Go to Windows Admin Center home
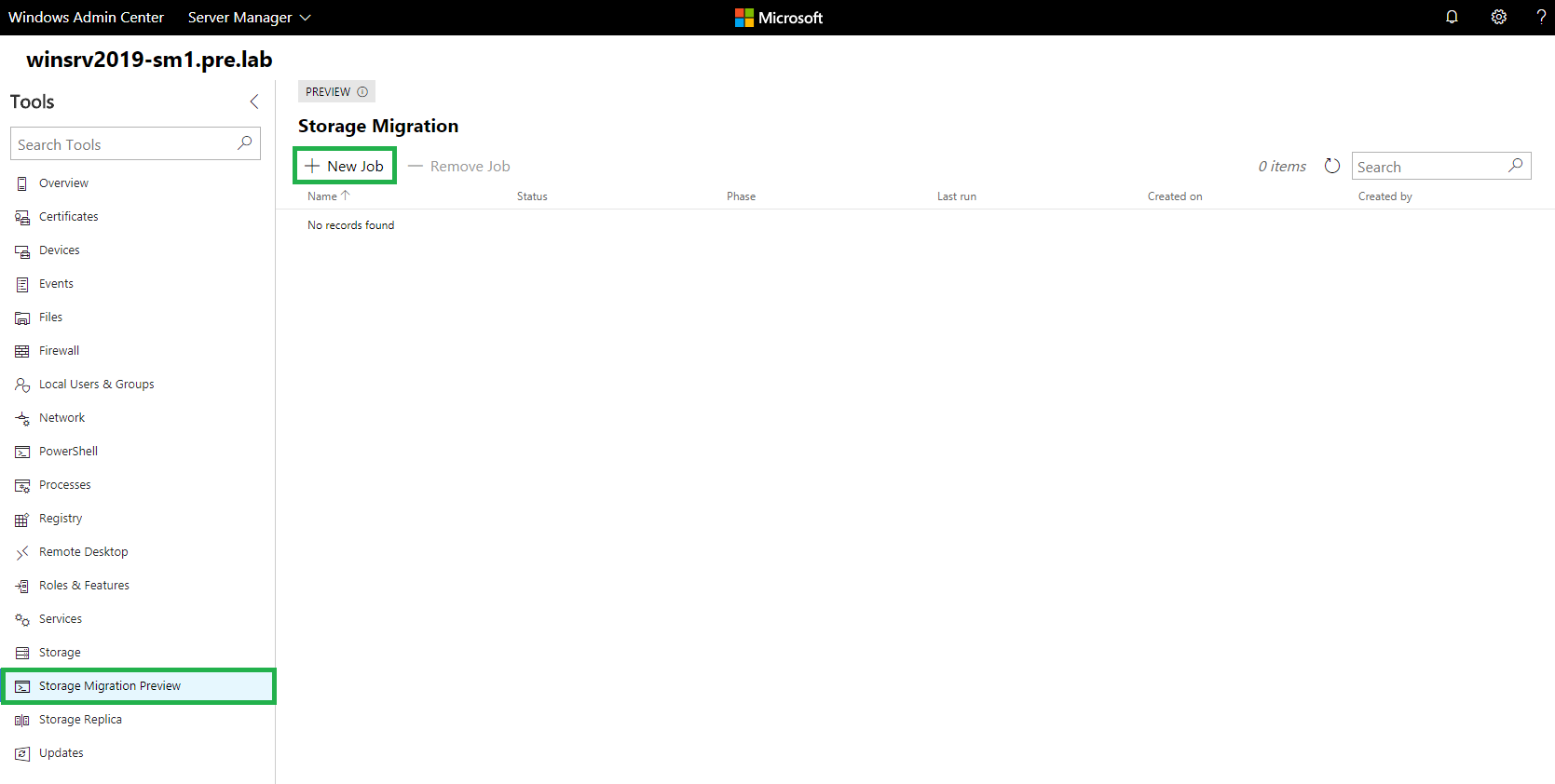This screenshot has width=1555, height=784. [86, 17]
